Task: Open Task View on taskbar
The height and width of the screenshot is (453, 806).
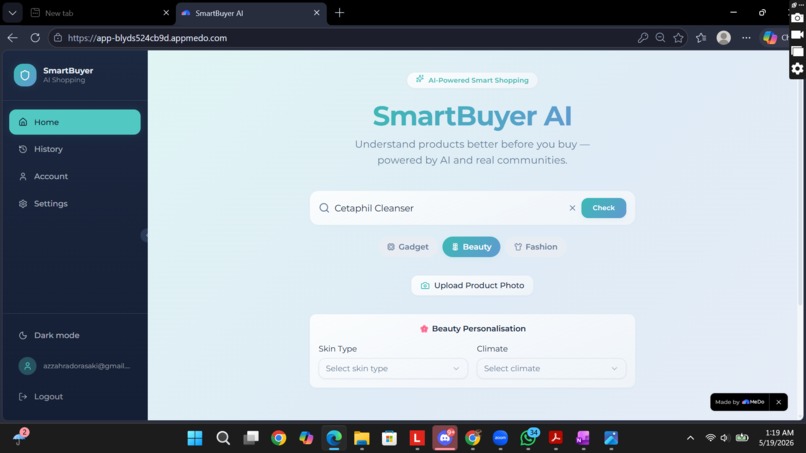Action: (x=251, y=438)
